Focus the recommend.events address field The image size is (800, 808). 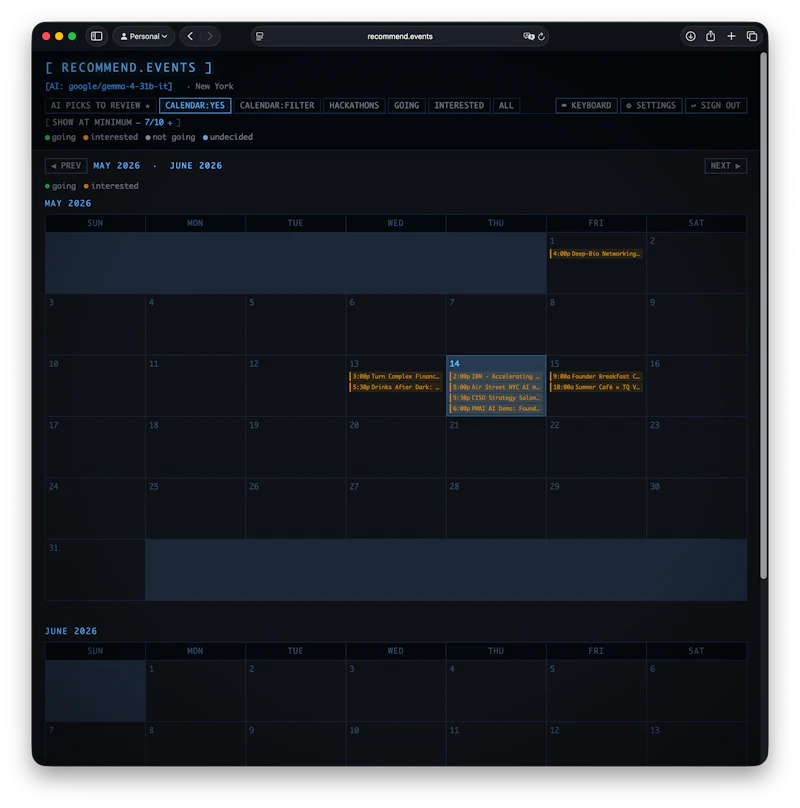(399, 36)
